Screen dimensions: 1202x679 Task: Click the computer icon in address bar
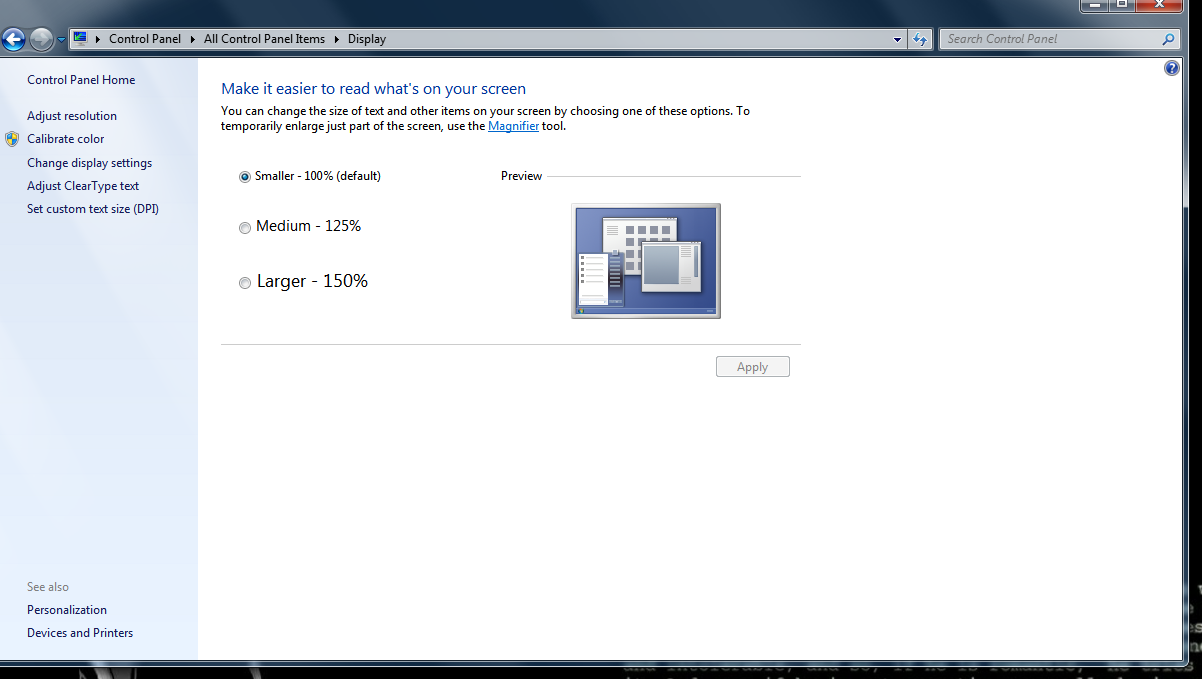click(80, 39)
